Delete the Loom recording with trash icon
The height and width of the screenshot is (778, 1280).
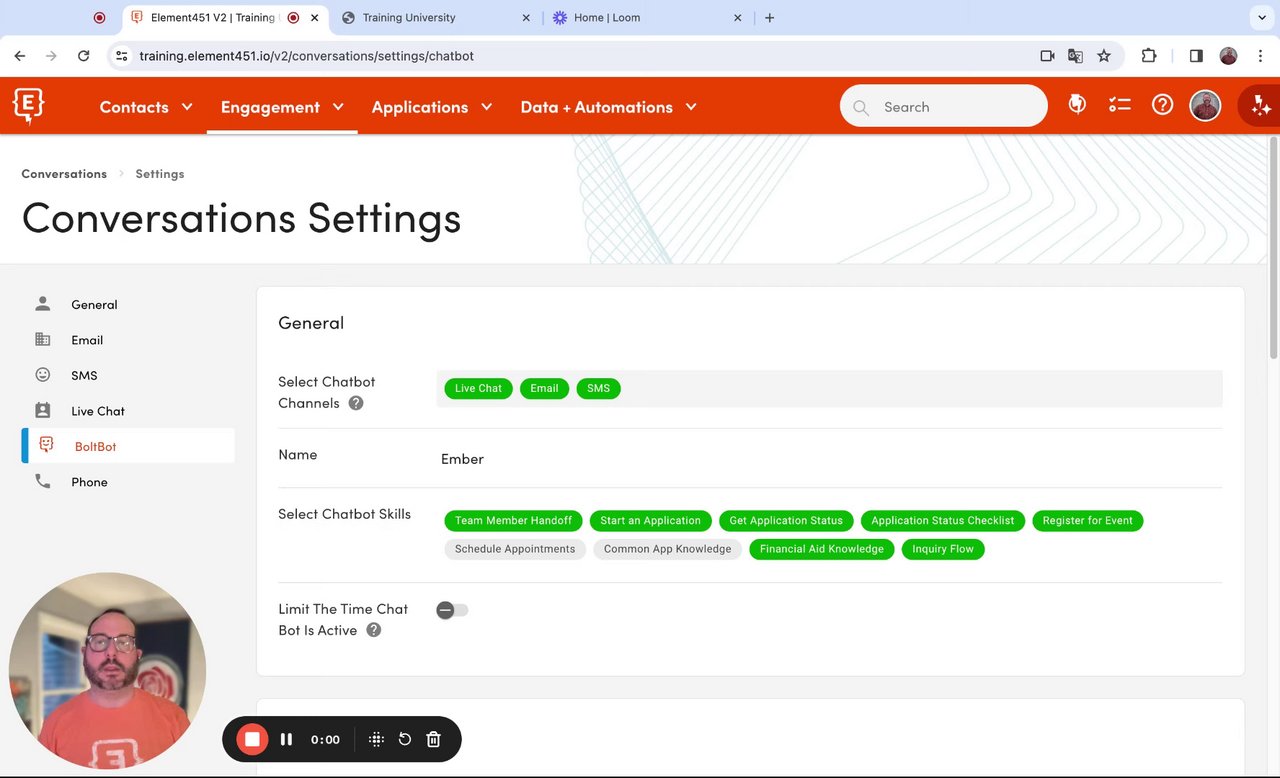point(433,739)
